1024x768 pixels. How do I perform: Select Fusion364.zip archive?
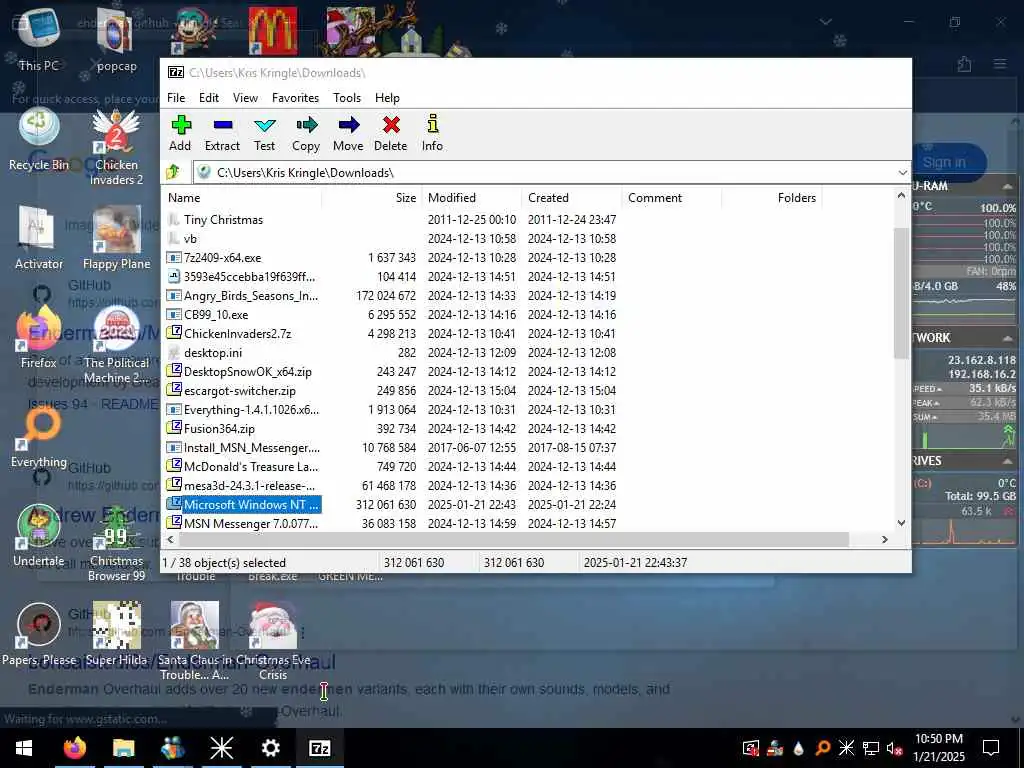pyautogui.click(x=219, y=428)
